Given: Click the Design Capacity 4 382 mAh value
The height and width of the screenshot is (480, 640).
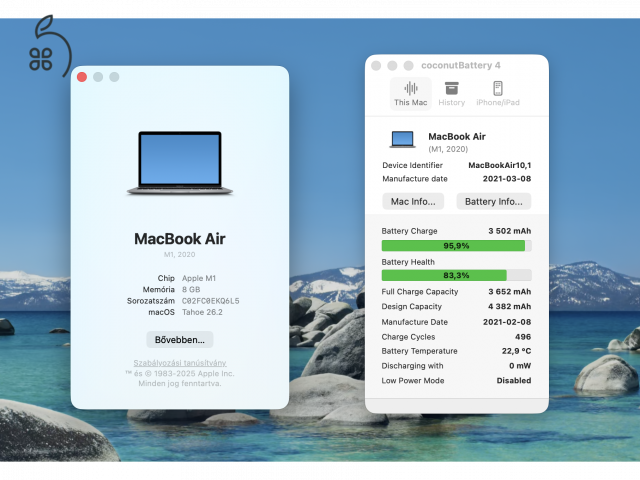Looking at the screenshot, I should 510,307.
